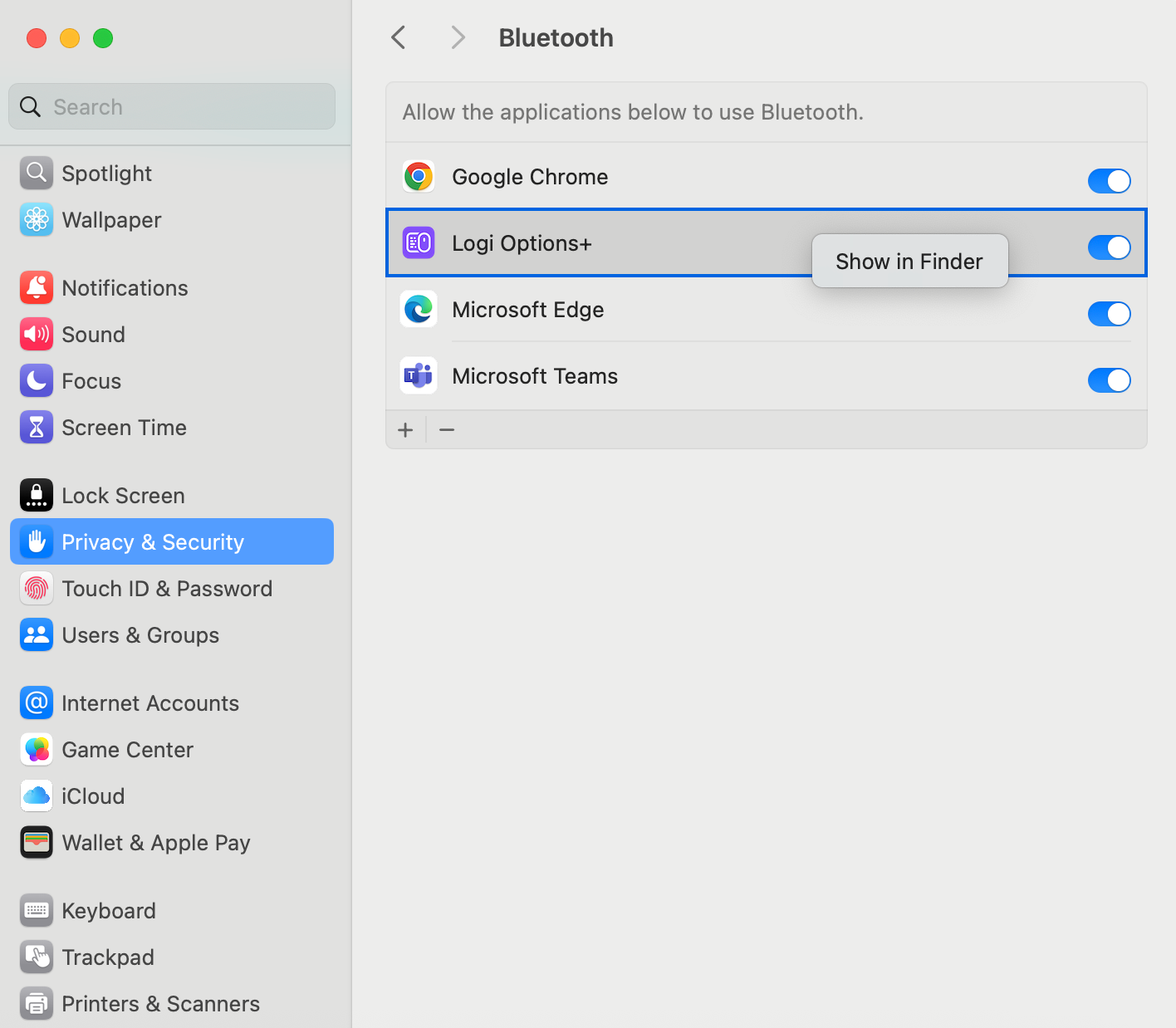Click the Screen Time hourglass icon
This screenshot has height=1028, width=1176.
pyautogui.click(x=37, y=427)
